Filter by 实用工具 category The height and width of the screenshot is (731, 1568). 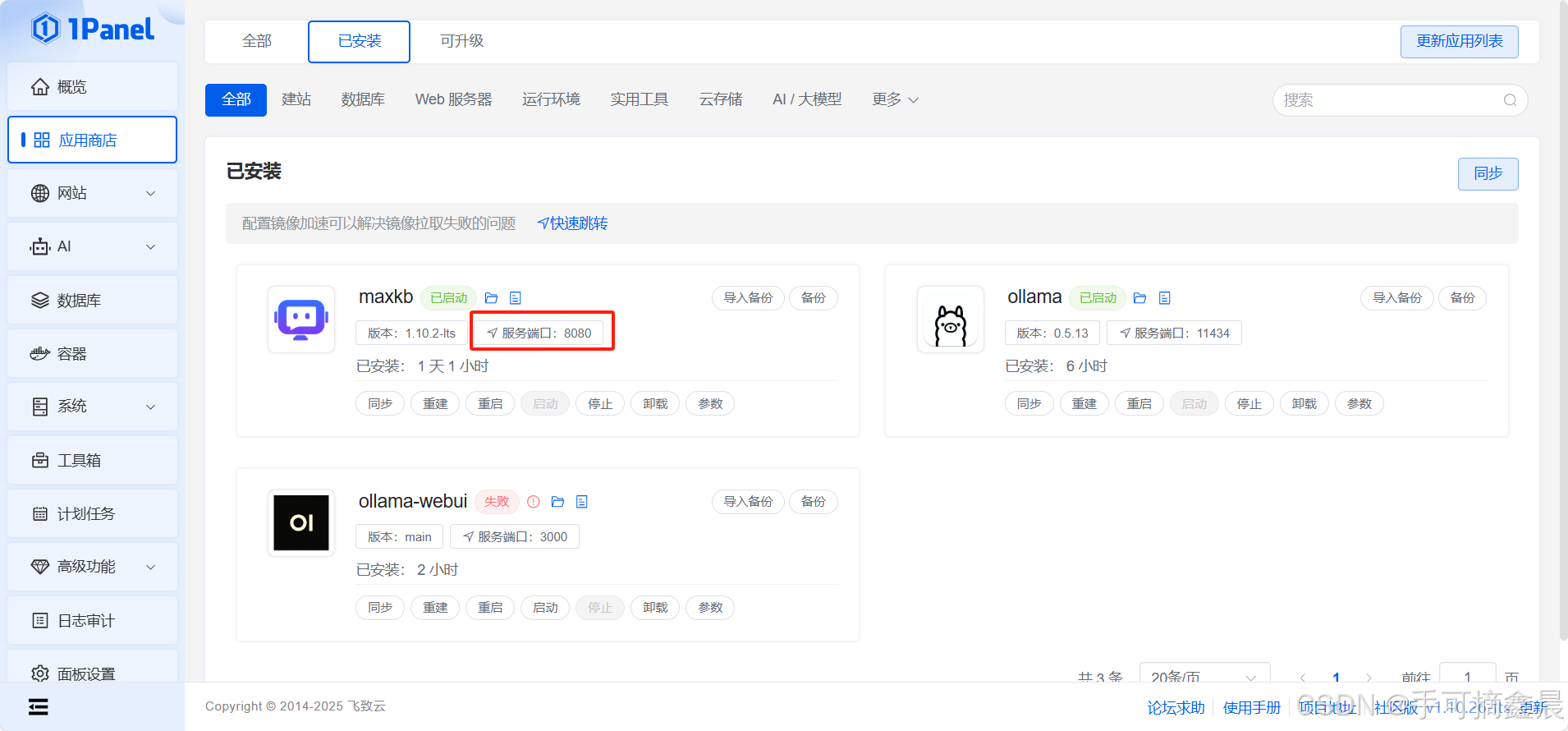tap(639, 100)
